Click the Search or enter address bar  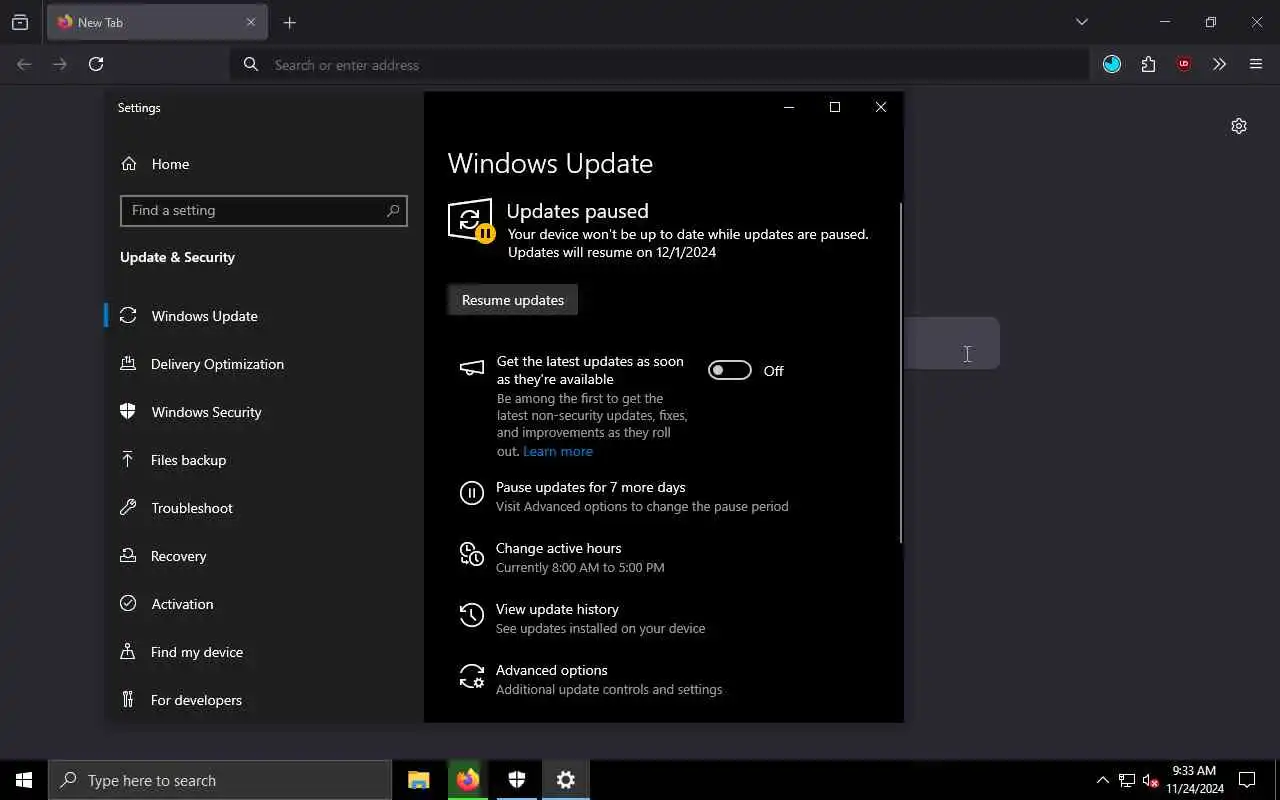660,64
